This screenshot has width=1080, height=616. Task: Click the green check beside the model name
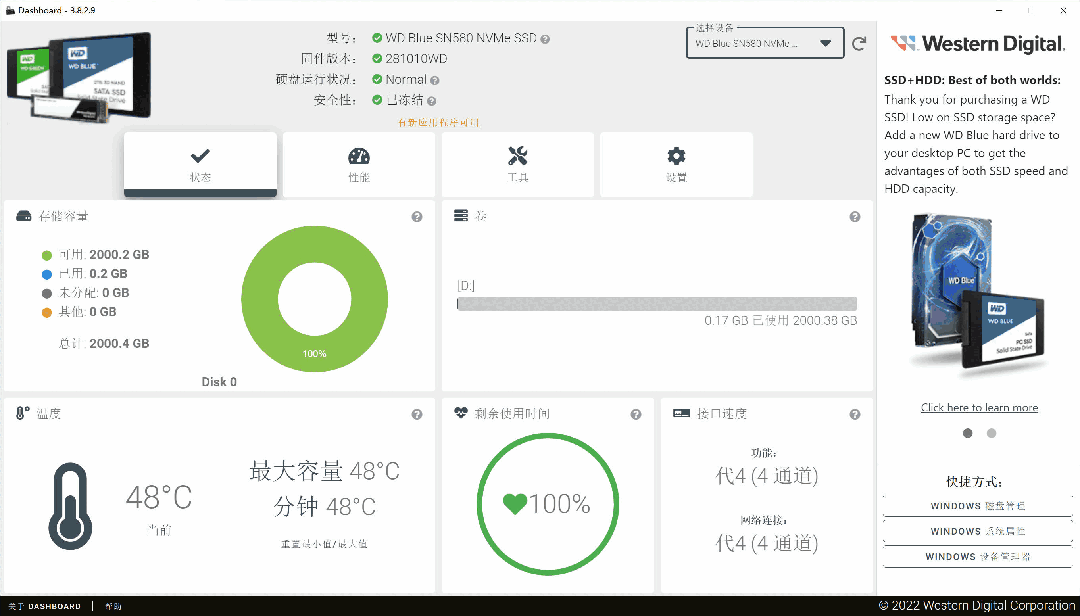(x=377, y=38)
